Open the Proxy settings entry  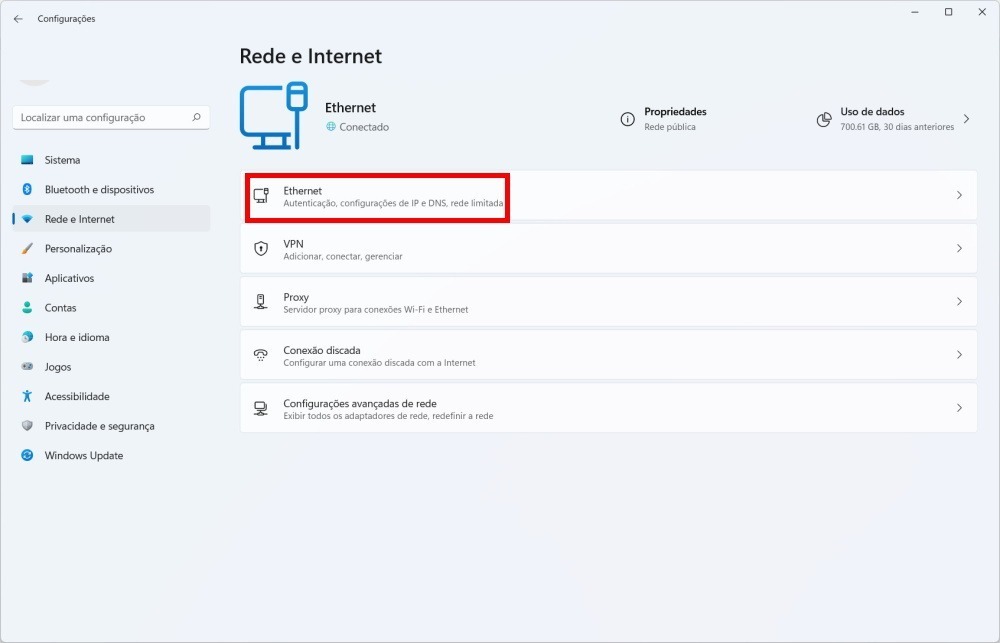608,302
